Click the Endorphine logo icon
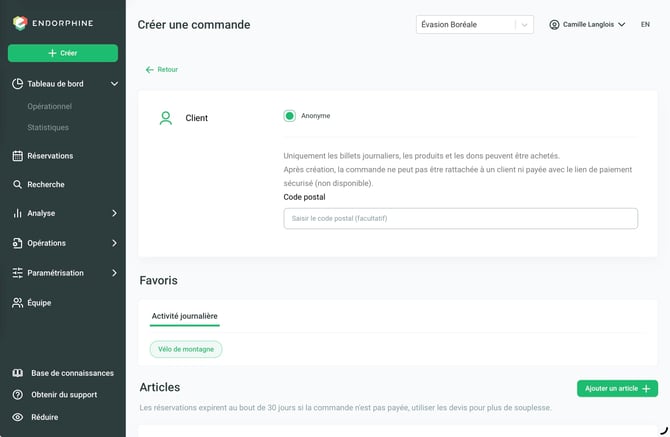670x437 pixels. tap(20, 23)
